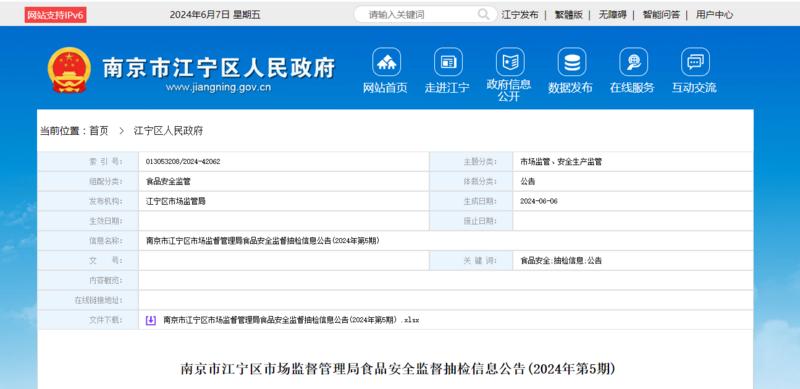Click the 政府信息公开 document icon
This screenshot has width=800, height=389.
[x=510, y=62]
